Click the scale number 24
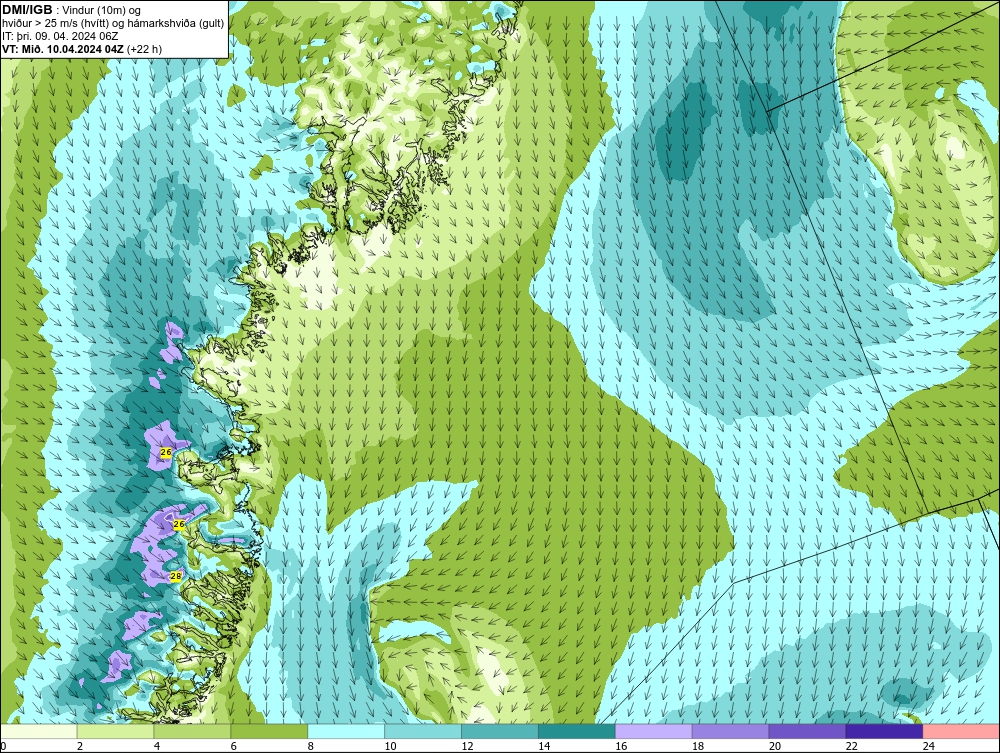 (929, 746)
